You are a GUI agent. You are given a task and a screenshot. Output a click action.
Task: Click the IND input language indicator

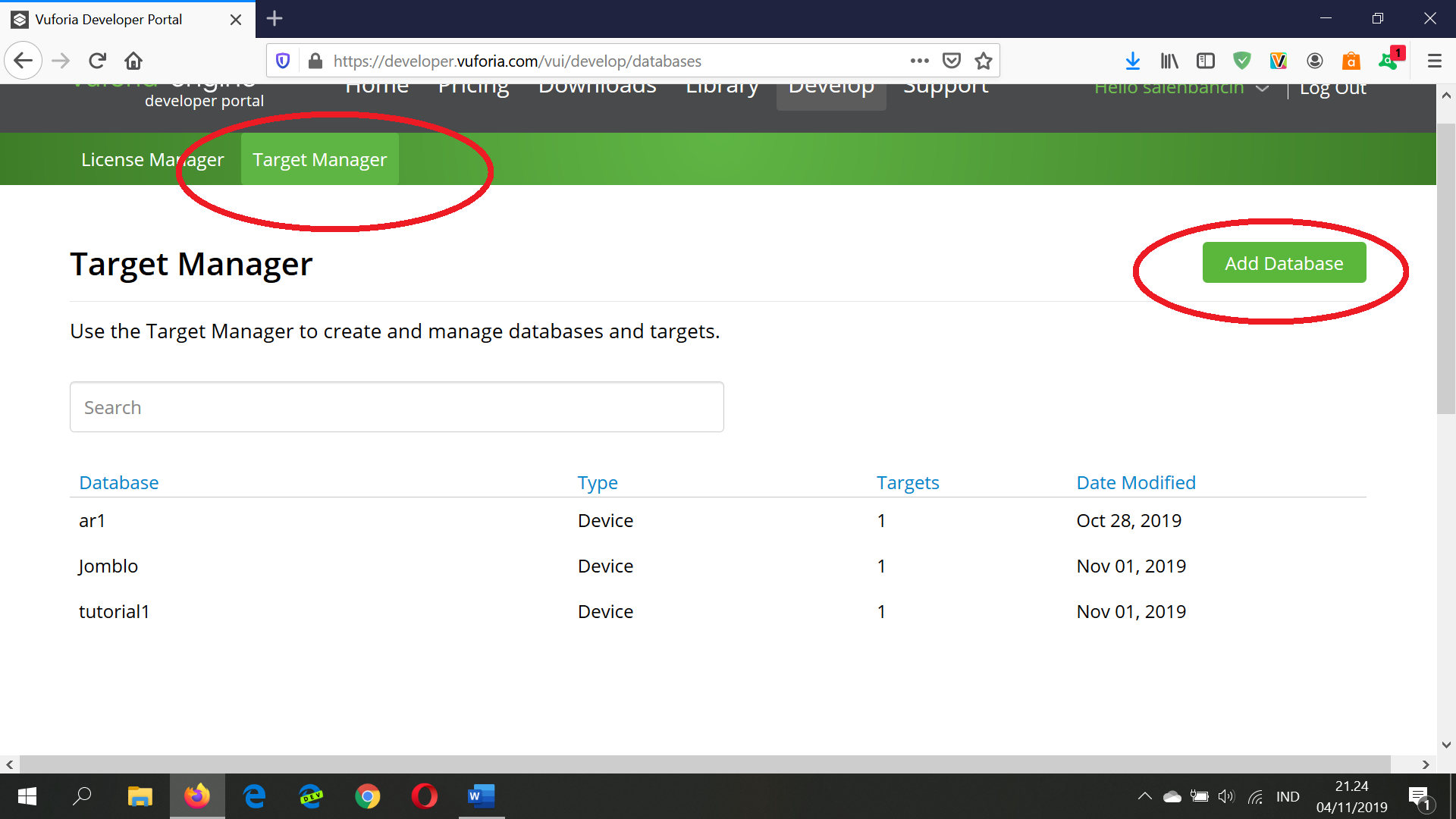click(1288, 796)
